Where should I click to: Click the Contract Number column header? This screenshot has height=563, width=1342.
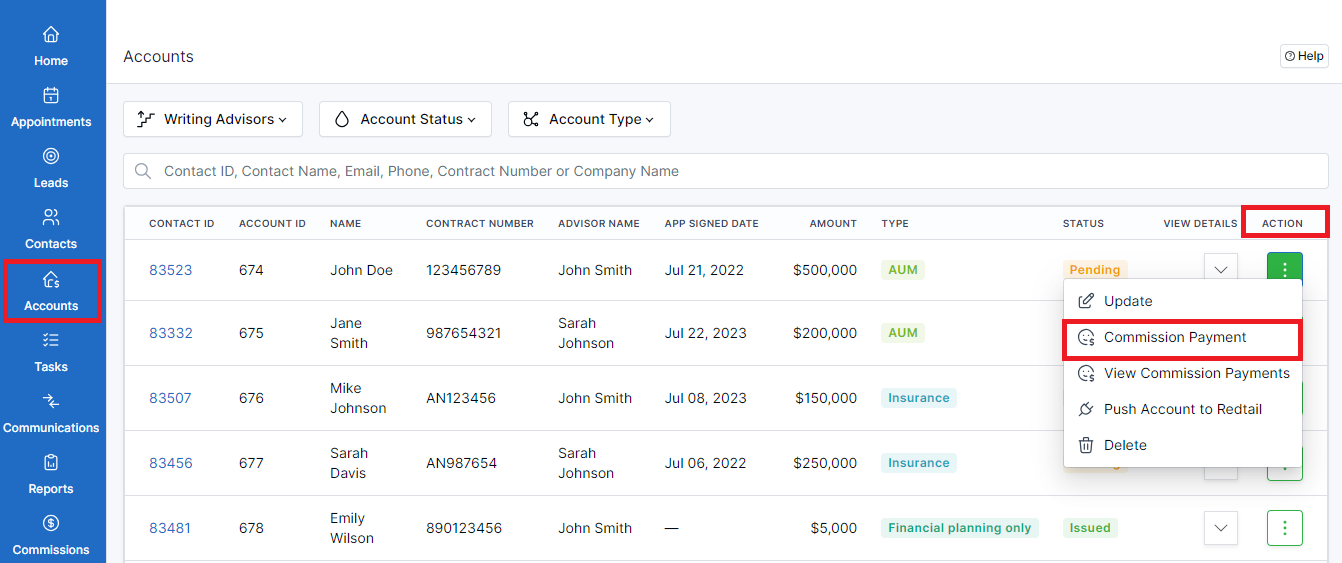tap(480, 223)
